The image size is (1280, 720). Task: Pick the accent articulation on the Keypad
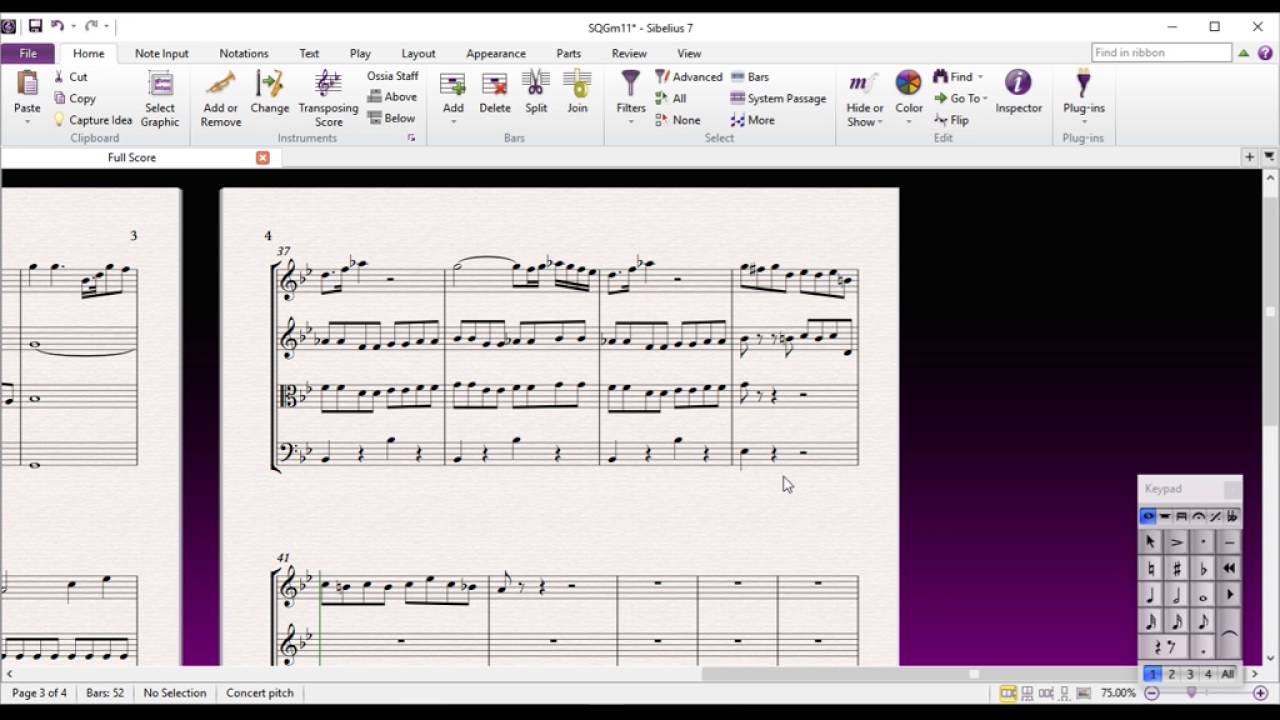tap(1176, 542)
